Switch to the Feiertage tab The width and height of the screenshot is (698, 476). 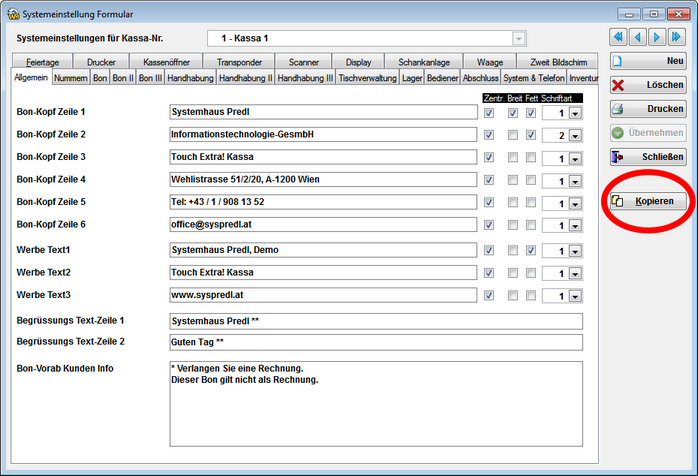click(x=42, y=62)
